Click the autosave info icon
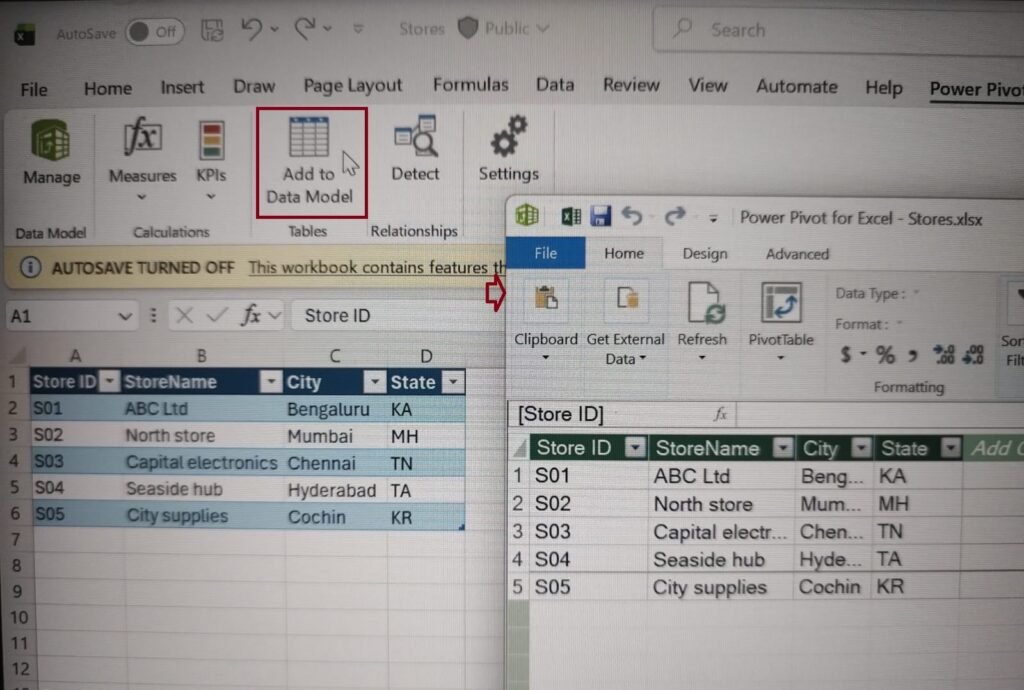The width and height of the screenshot is (1024, 690). point(30,268)
